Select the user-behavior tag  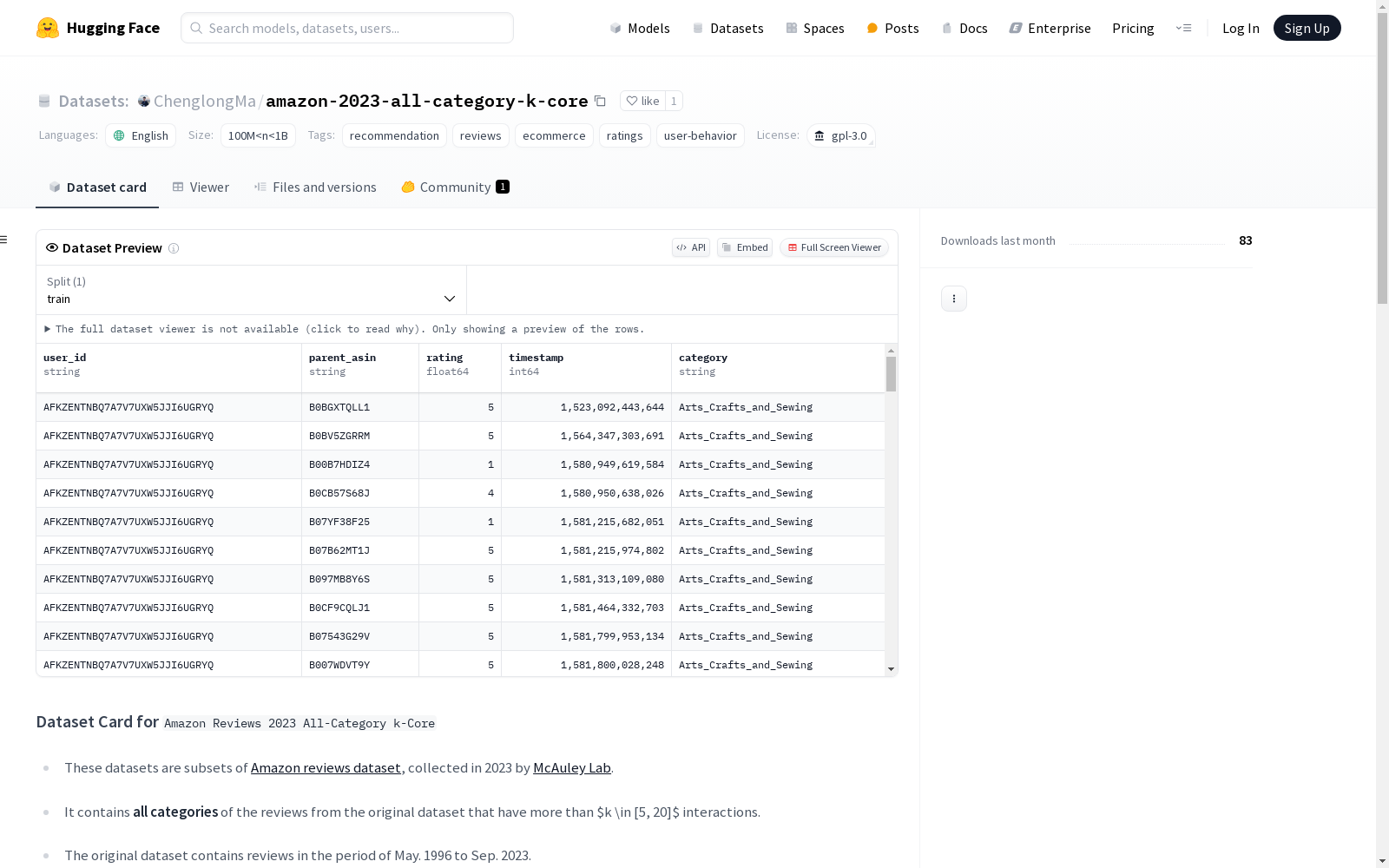coord(701,135)
